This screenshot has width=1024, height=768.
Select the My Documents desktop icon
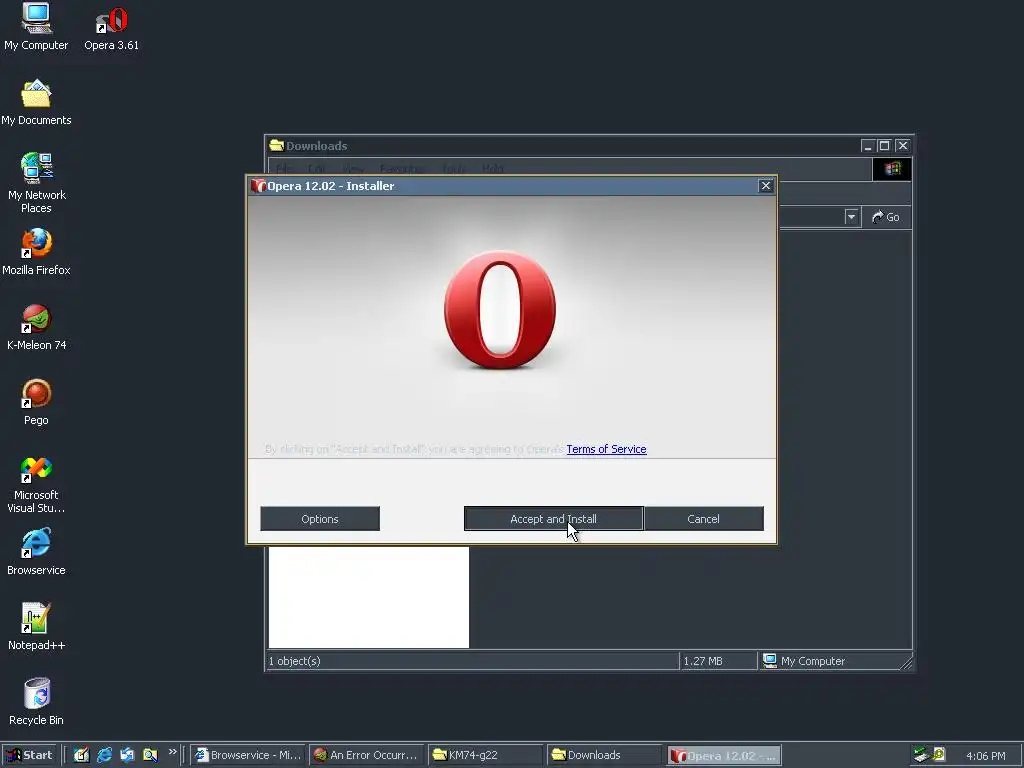click(36, 103)
